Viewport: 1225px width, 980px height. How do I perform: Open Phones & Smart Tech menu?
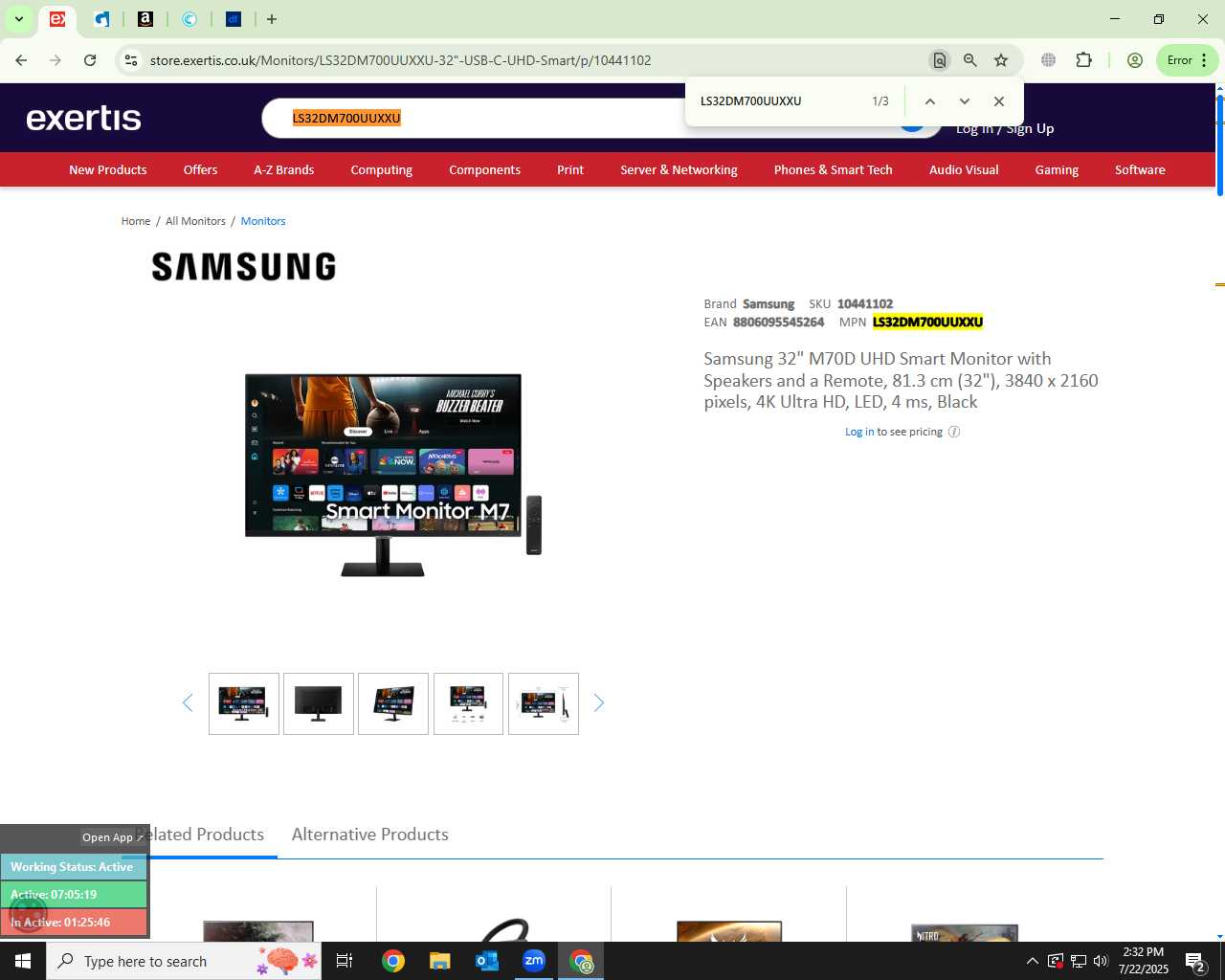click(833, 169)
